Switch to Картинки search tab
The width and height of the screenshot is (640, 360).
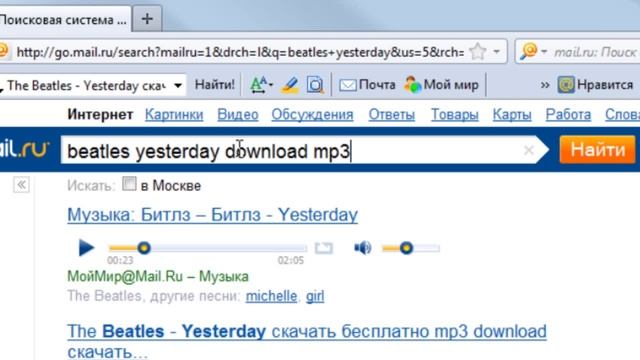(174, 115)
